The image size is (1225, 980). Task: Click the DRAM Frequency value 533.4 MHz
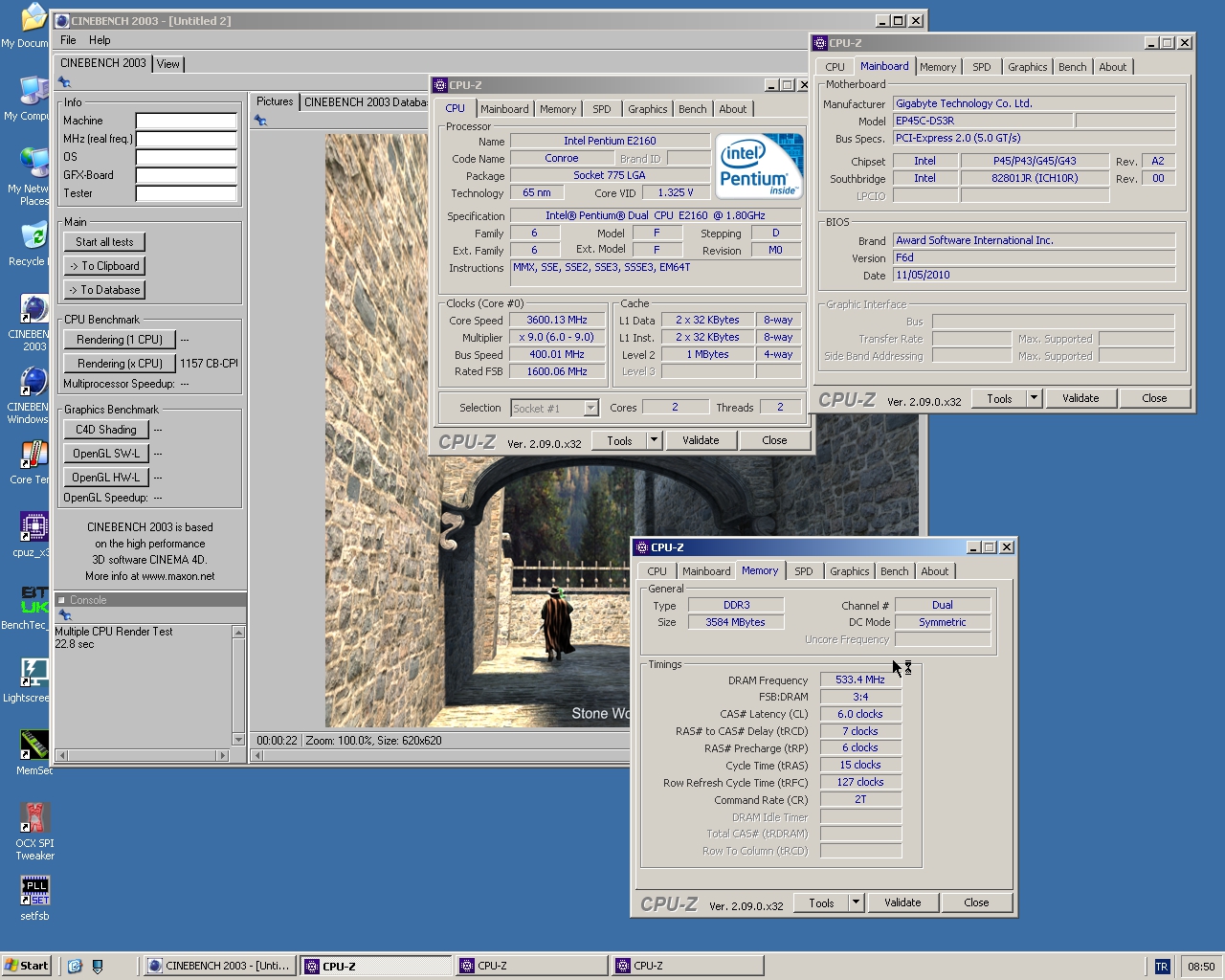860,679
